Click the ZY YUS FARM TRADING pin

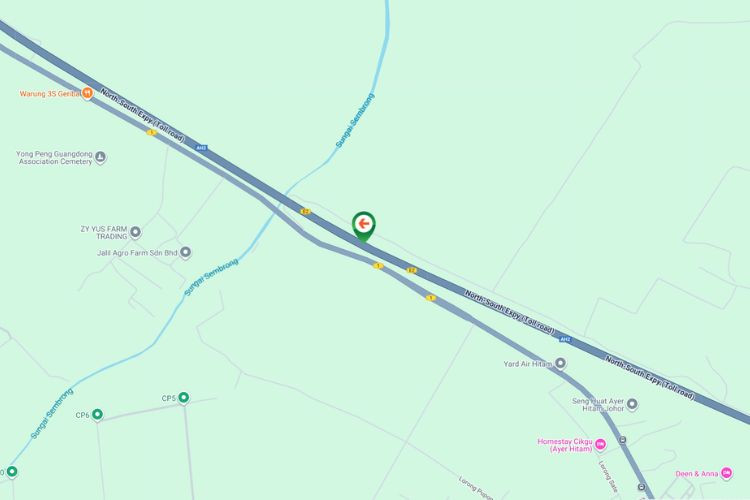(135, 232)
